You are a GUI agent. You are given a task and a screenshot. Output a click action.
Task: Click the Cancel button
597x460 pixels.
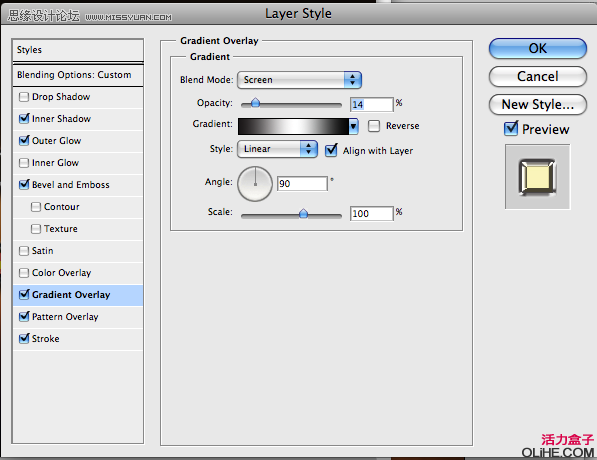pyautogui.click(x=538, y=77)
